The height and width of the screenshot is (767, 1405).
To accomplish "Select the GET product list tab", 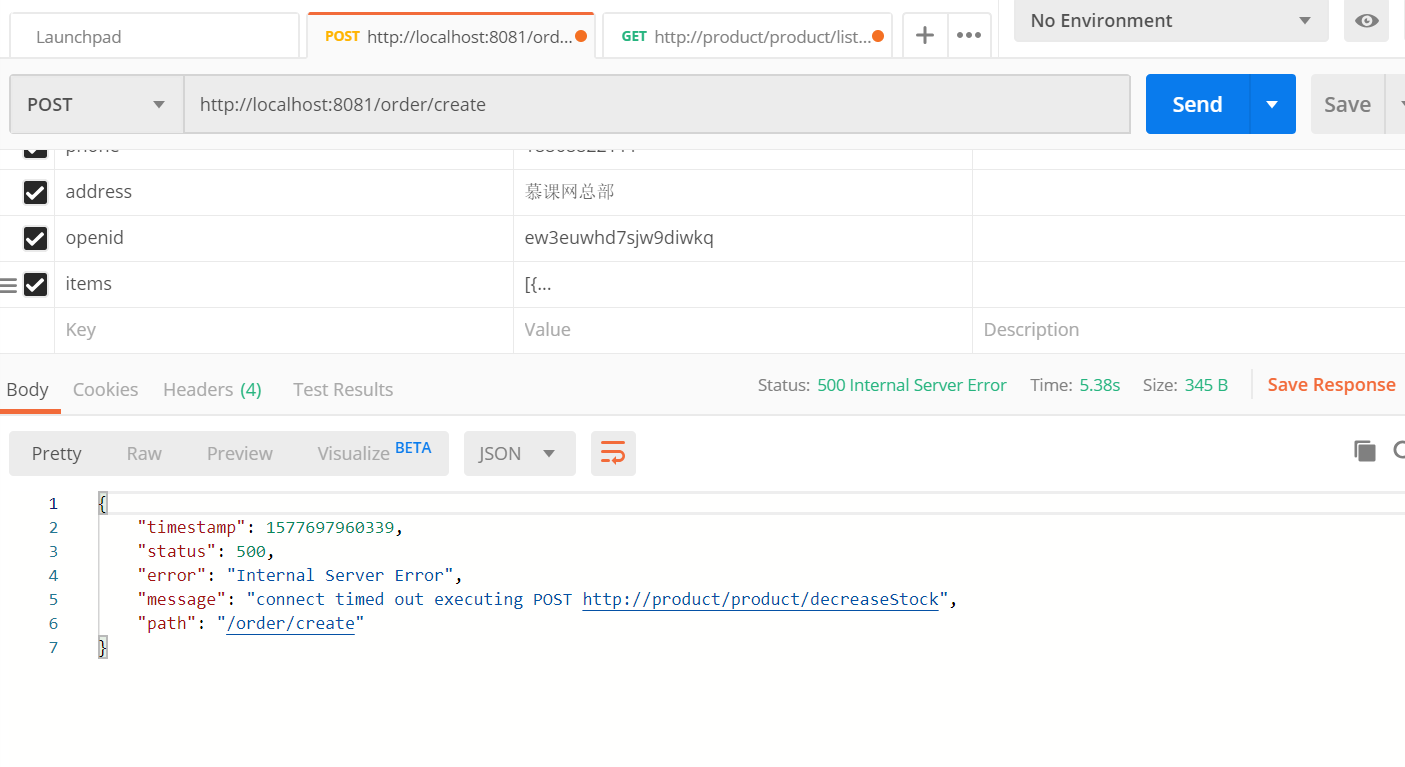I will [747, 37].
